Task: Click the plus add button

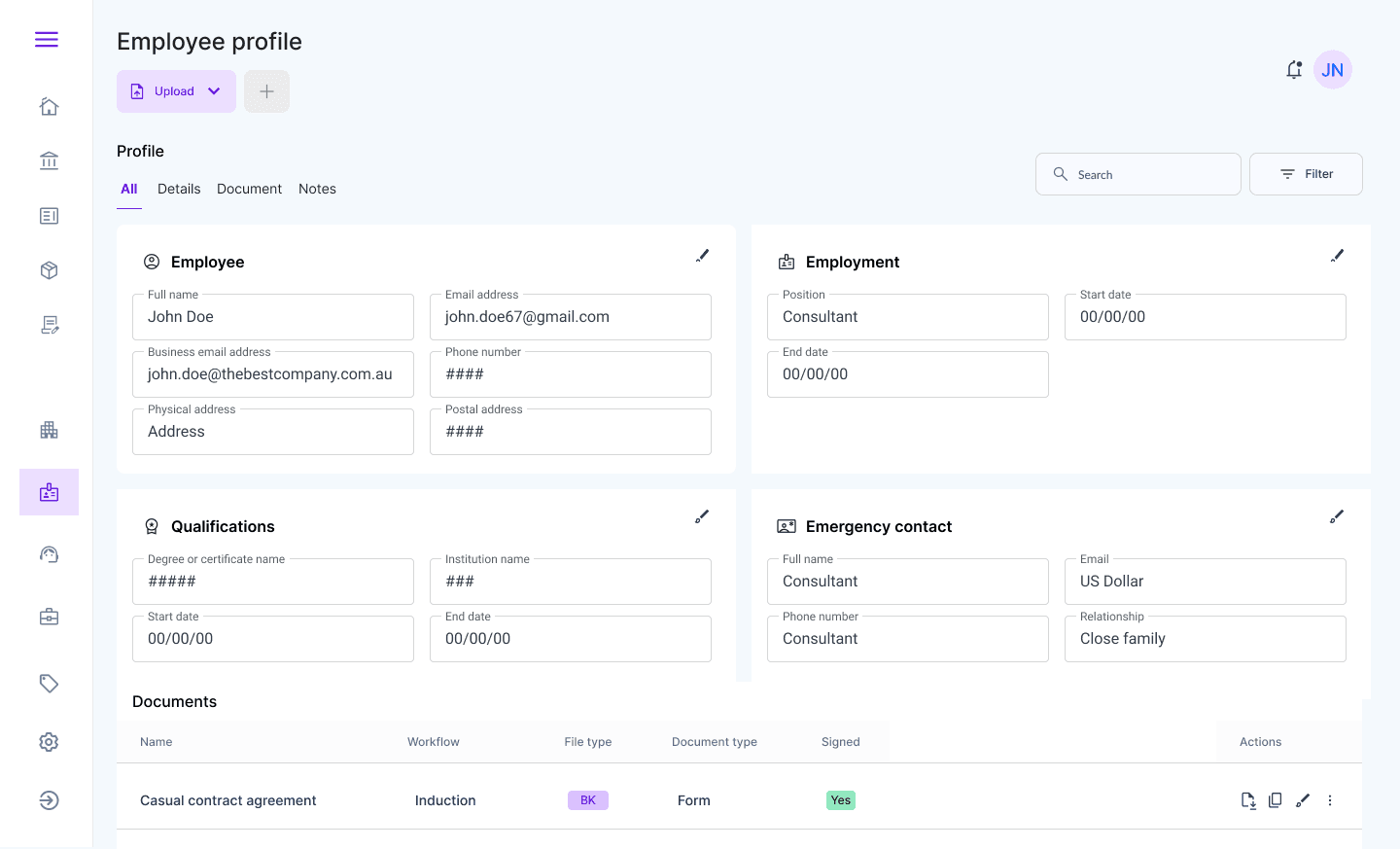Action: (x=266, y=91)
